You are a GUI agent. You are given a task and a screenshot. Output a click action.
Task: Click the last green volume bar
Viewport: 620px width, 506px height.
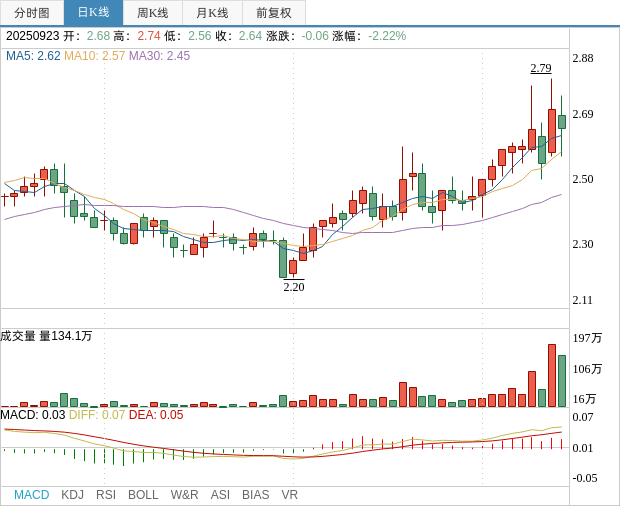coord(561,381)
